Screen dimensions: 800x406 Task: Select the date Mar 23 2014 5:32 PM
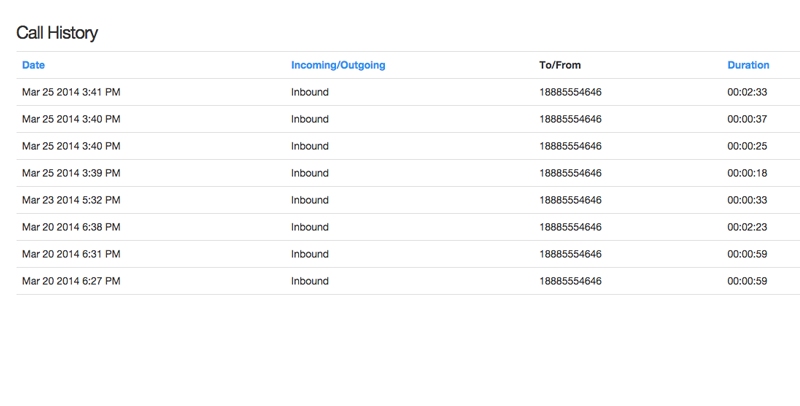(x=71, y=200)
